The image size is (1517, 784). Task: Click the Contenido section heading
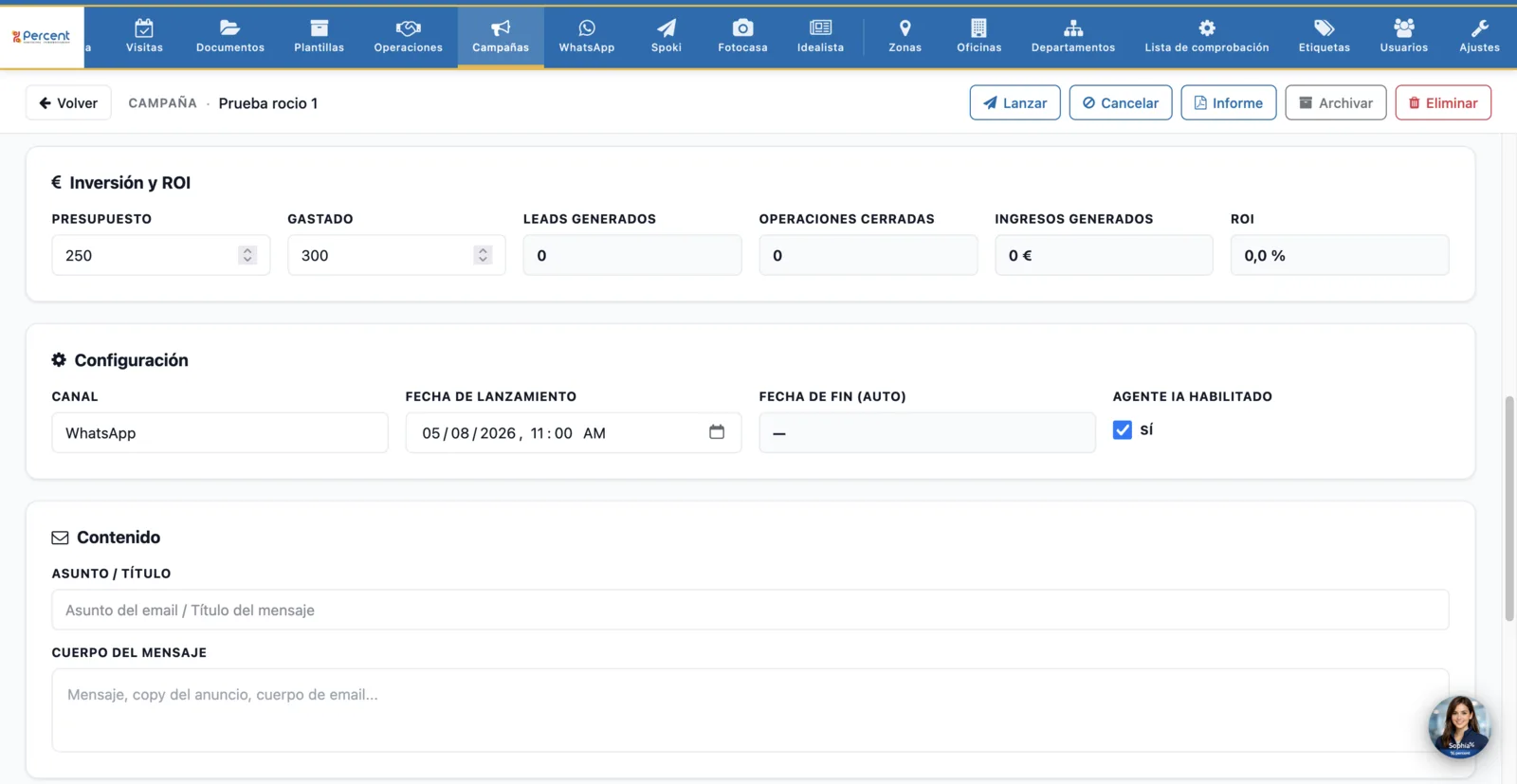click(119, 538)
